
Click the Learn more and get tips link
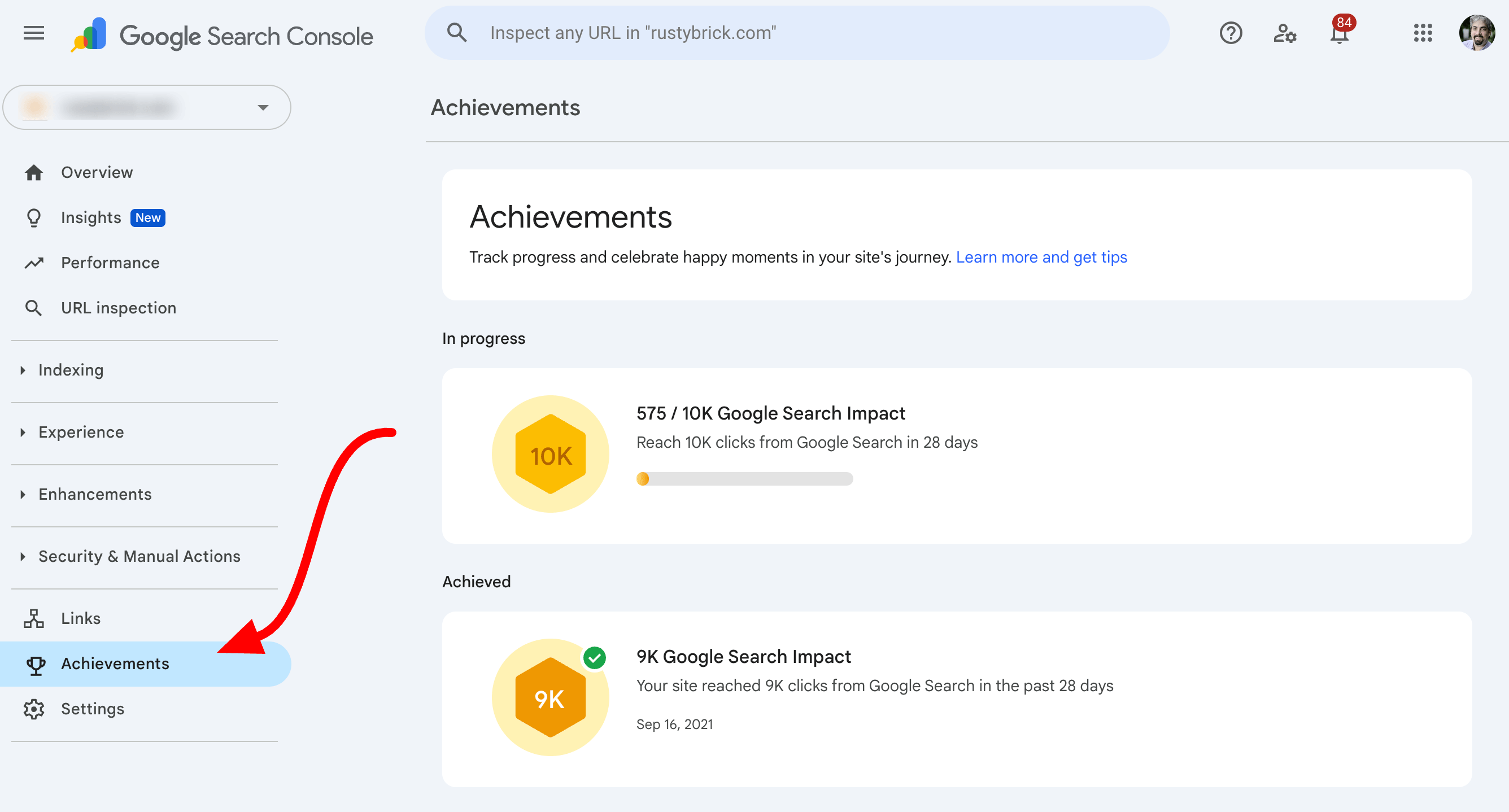point(1041,256)
